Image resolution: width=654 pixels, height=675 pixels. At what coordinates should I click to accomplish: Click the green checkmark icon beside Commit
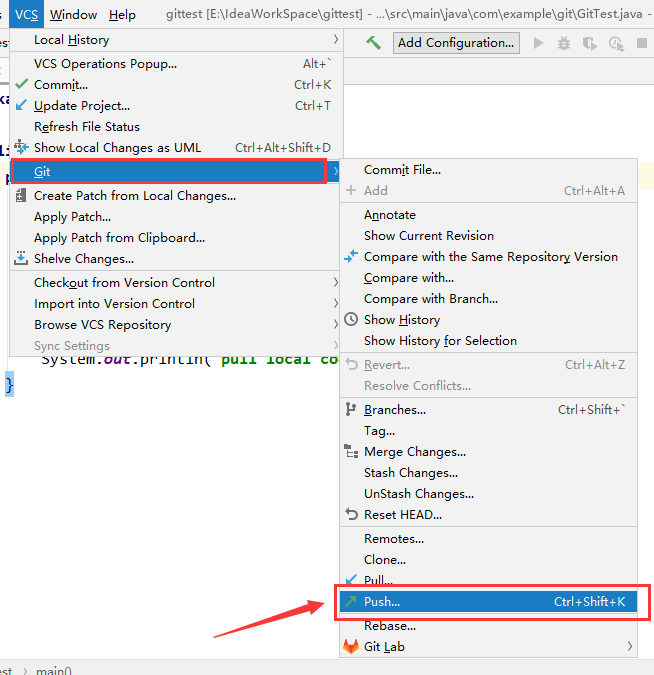[22, 84]
